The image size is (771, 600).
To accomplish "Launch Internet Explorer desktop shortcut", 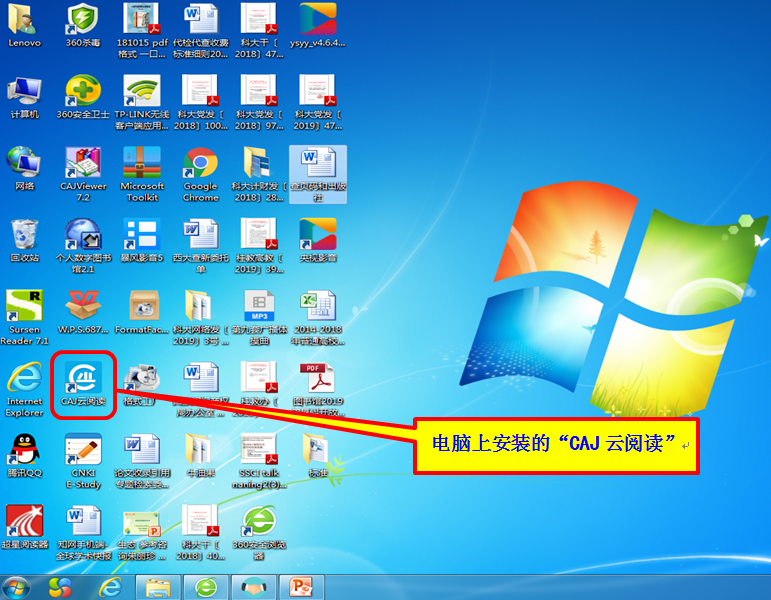I will pos(24,390).
